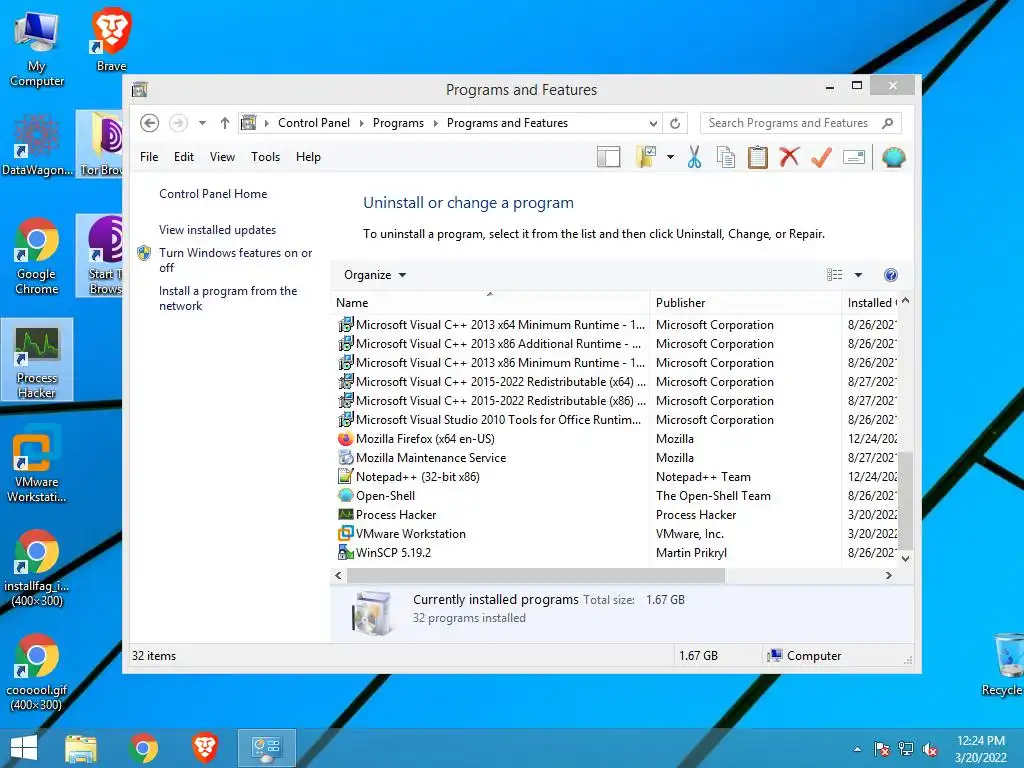Click Programs in the breadcrumb path
The height and width of the screenshot is (768, 1024).
coord(398,123)
